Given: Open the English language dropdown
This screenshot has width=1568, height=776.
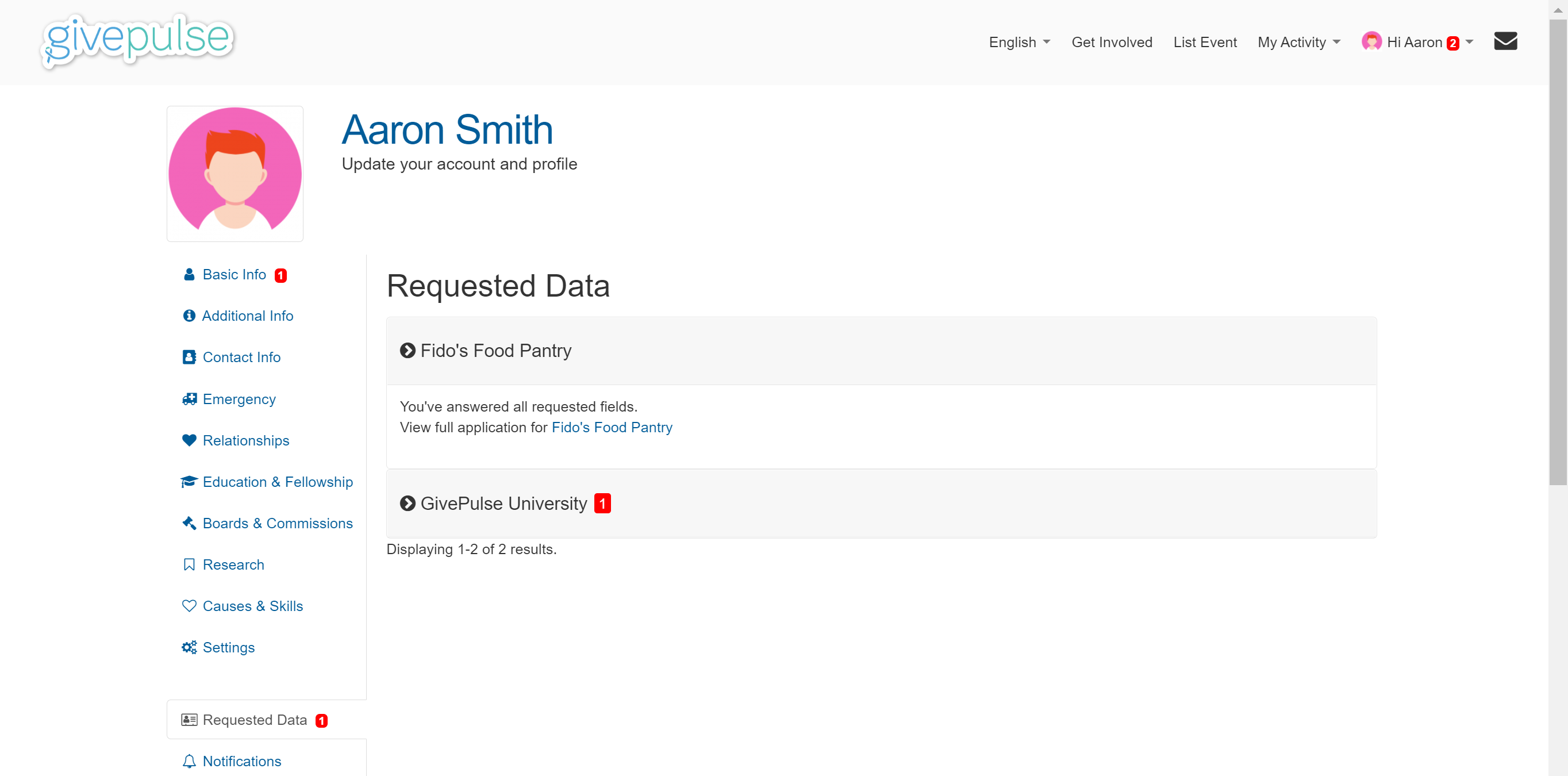Looking at the screenshot, I should coord(1020,42).
